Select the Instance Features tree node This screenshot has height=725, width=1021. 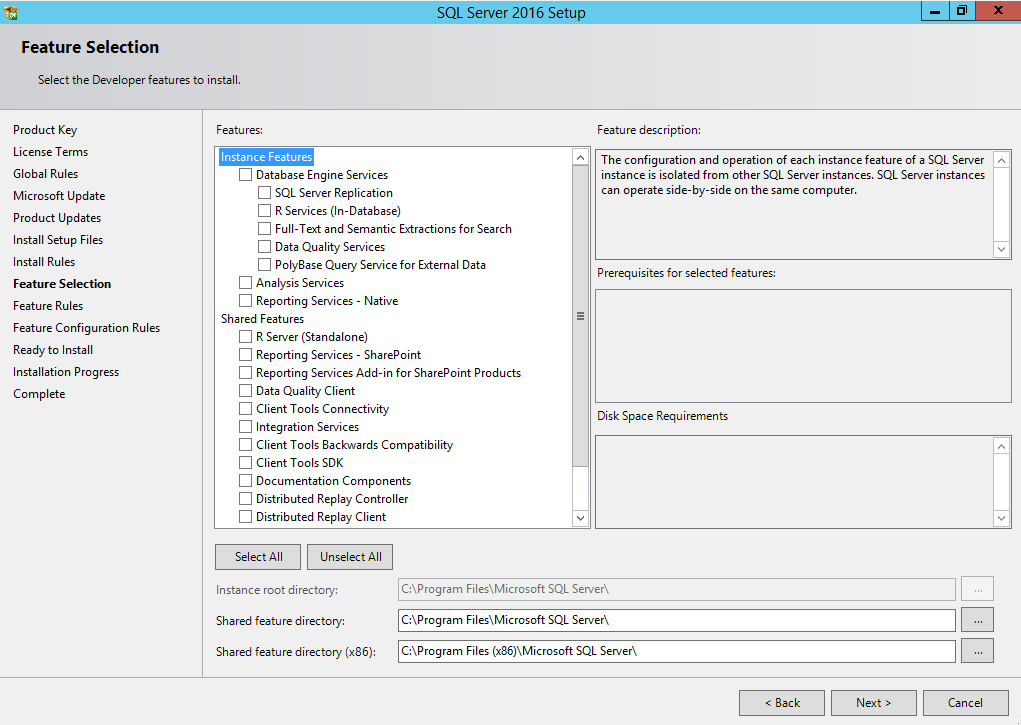[266, 157]
